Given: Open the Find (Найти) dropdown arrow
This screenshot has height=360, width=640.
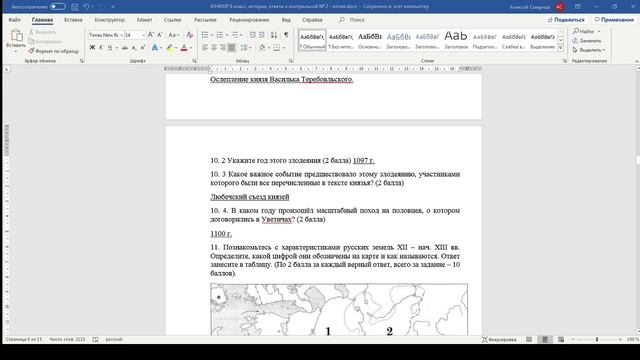Looking at the screenshot, I should point(599,31).
